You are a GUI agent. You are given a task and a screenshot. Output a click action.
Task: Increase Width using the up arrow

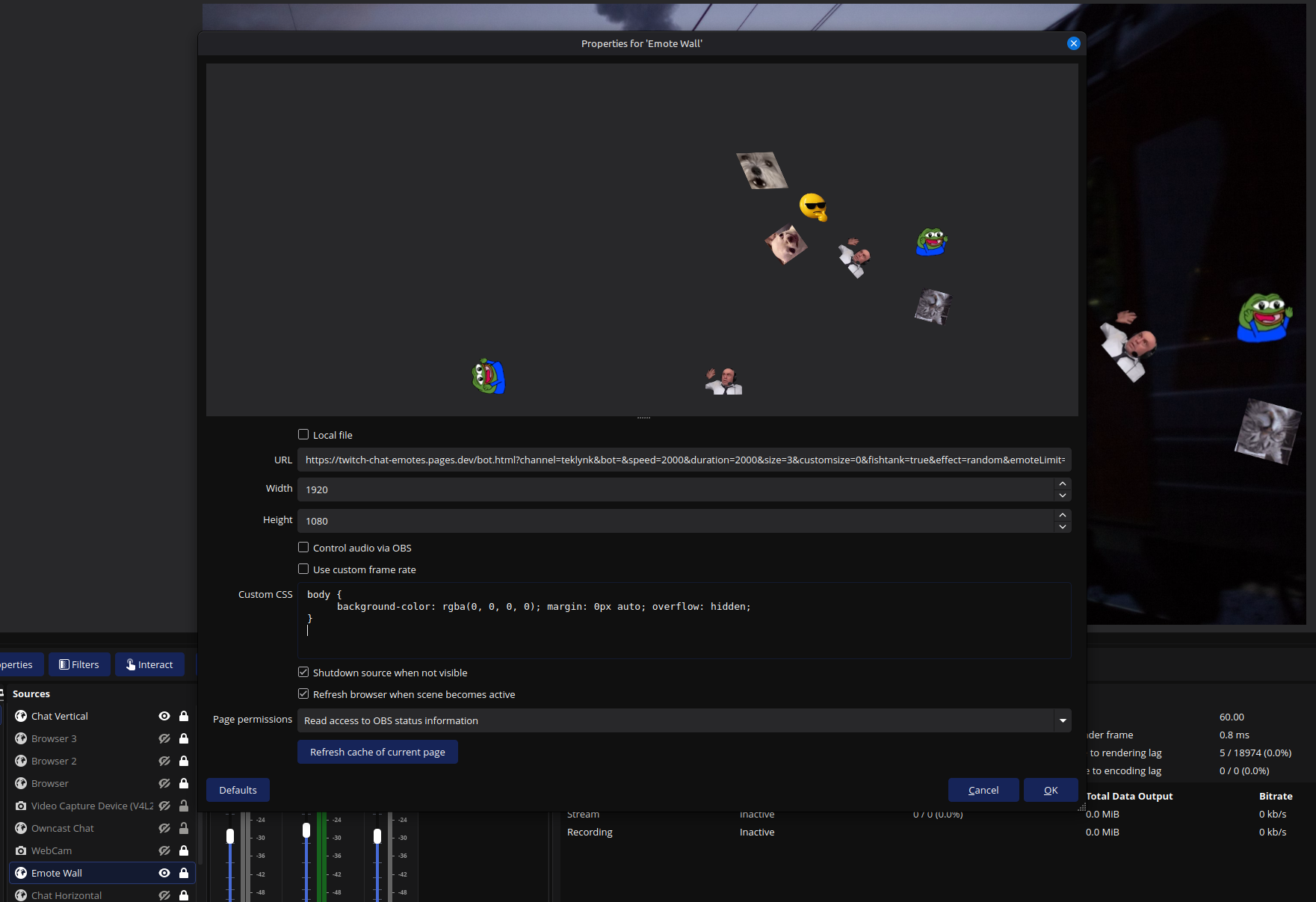(x=1063, y=484)
